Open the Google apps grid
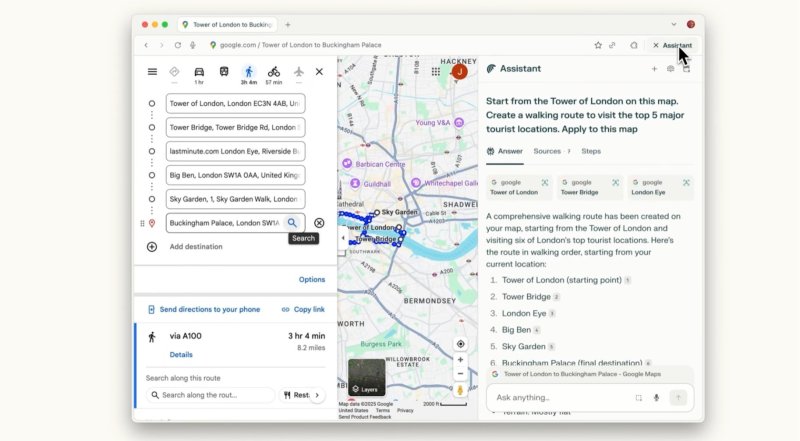 [436, 71]
